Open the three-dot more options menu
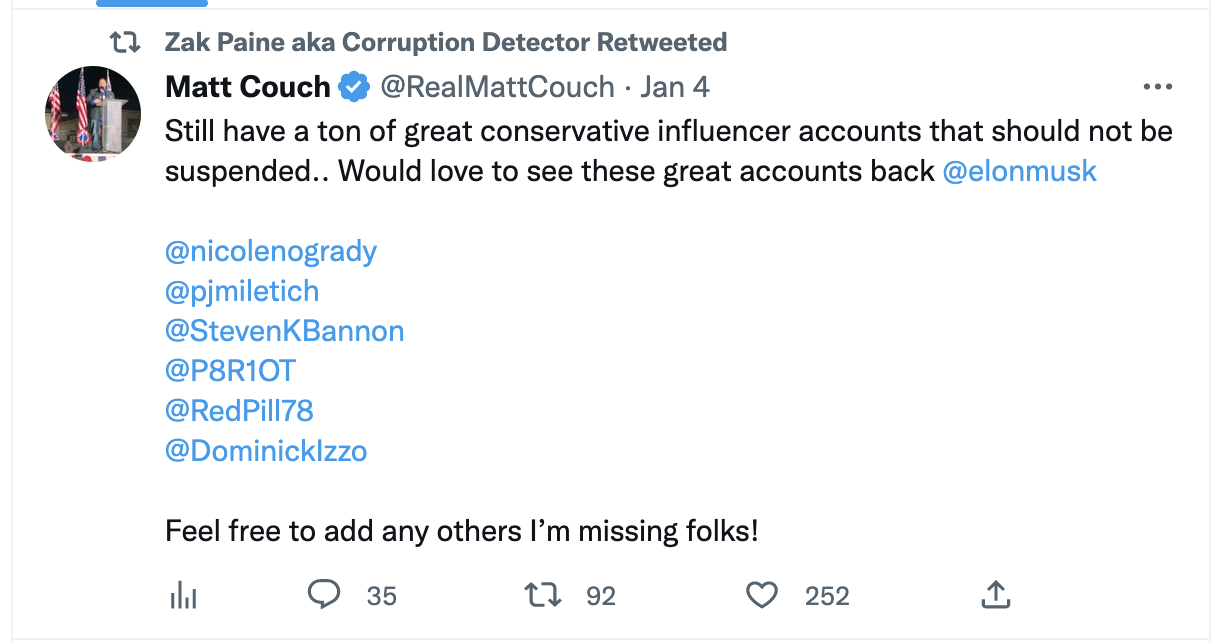1214x642 pixels. [1157, 86]
